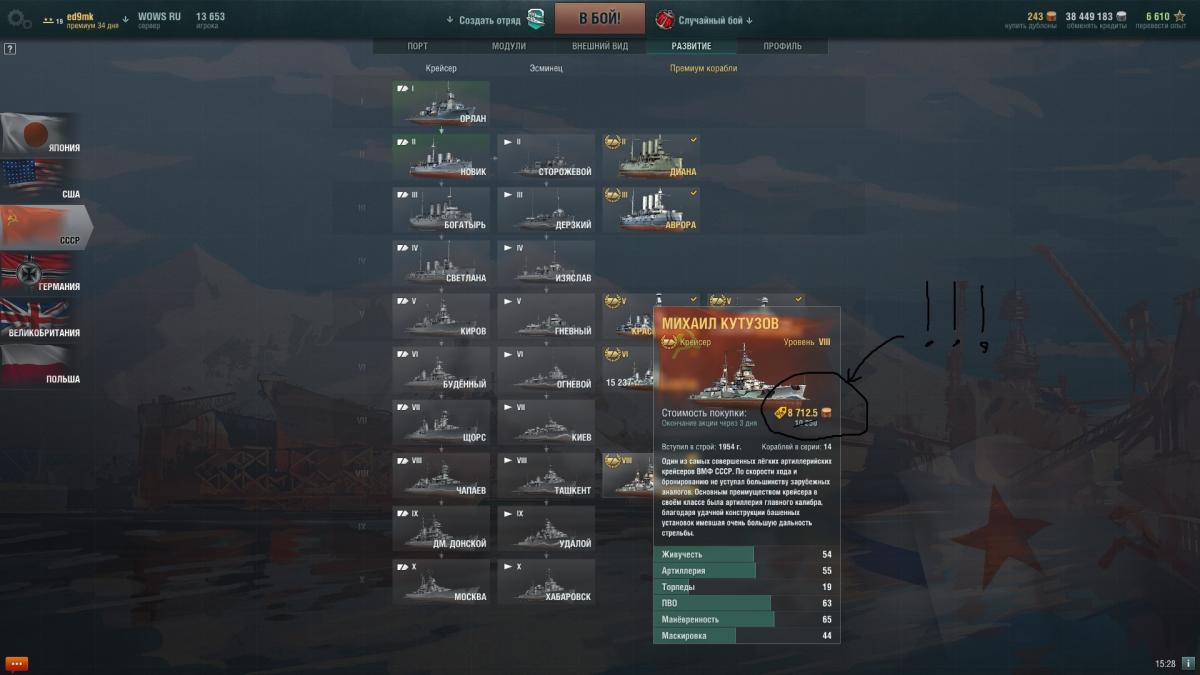
Task: Select the Хабаровск destroyer thumbnail
Action: click(x=546, y=582)
